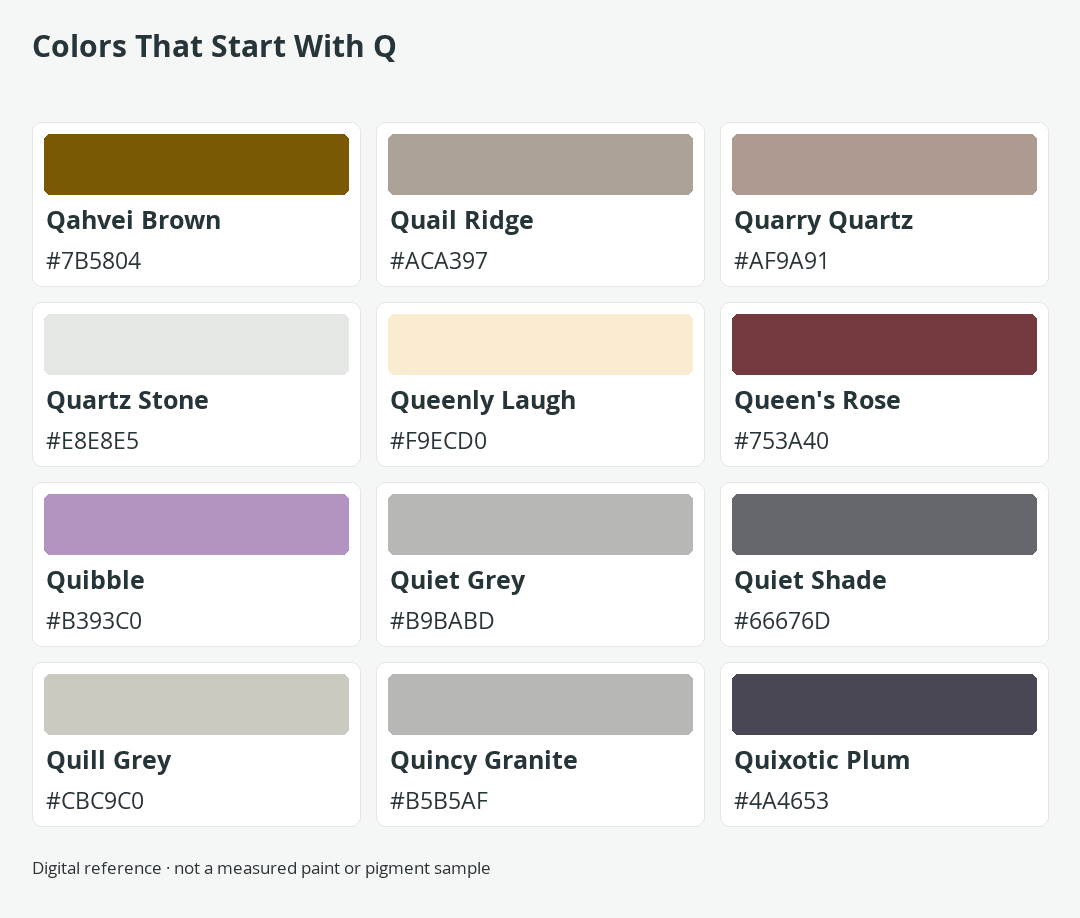Choose the Quixotic Plum color swatch
The height and width of the screenshot is (918, 1080).
(x=884, y=705)
